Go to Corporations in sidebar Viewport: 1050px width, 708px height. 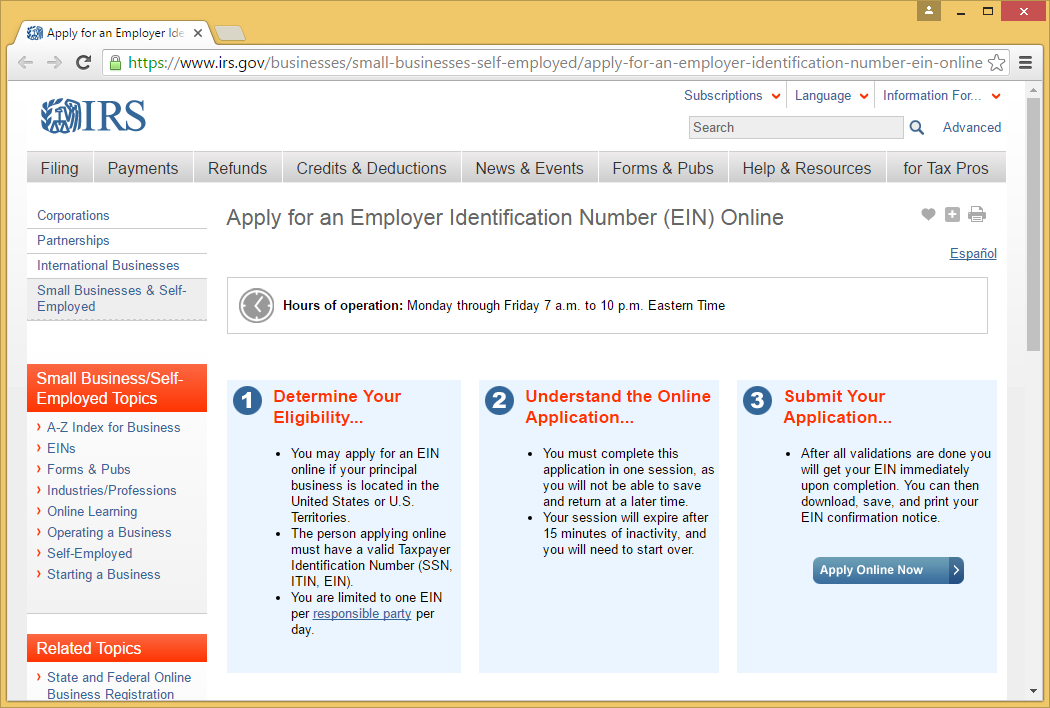(73, 216)
